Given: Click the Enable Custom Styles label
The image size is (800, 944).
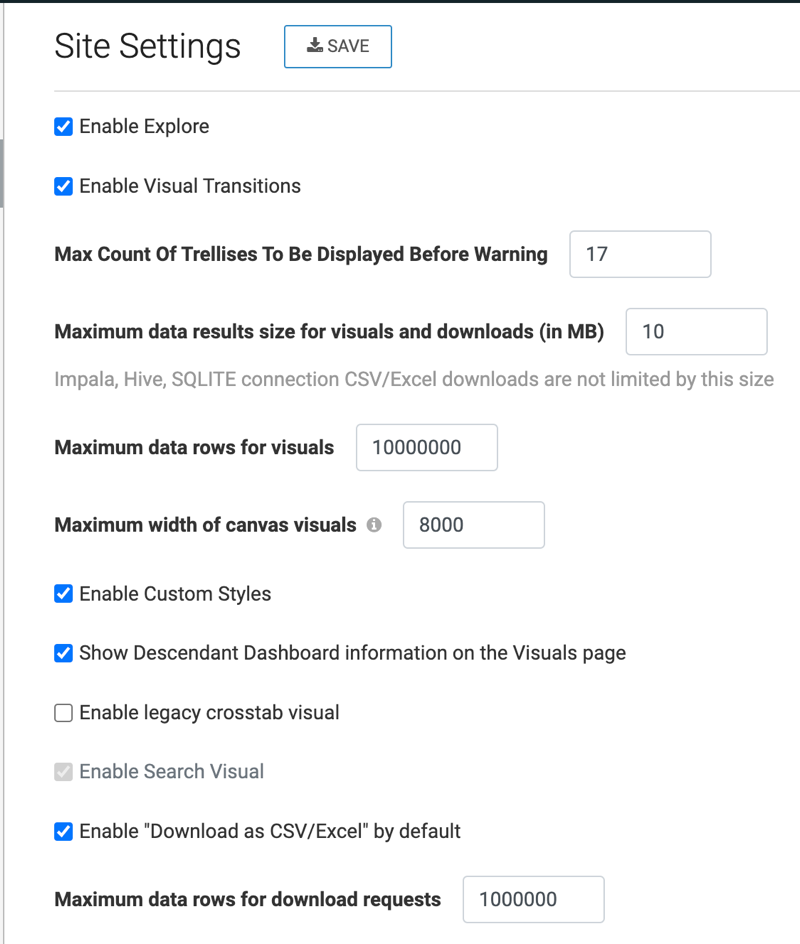Looking at the screenshot, I should tap(175, 594).
